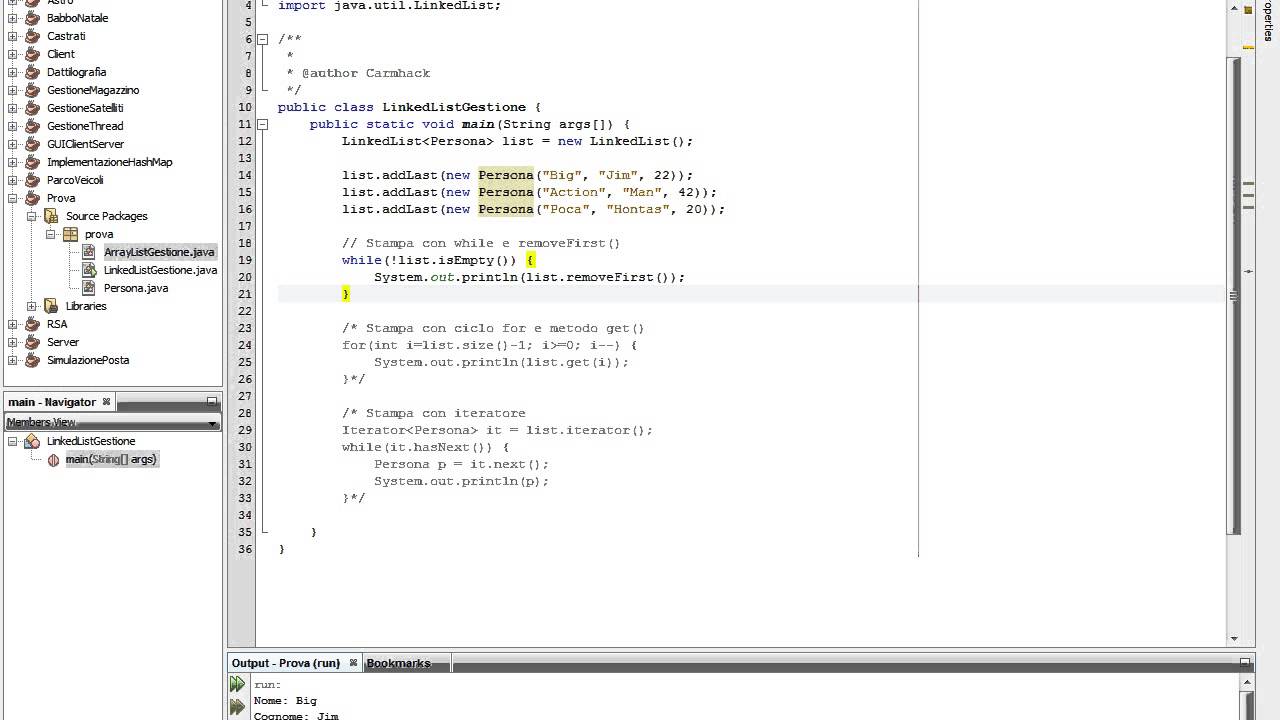Collapse the Javadoc comment fold at line 6

(x=263, y=39)
